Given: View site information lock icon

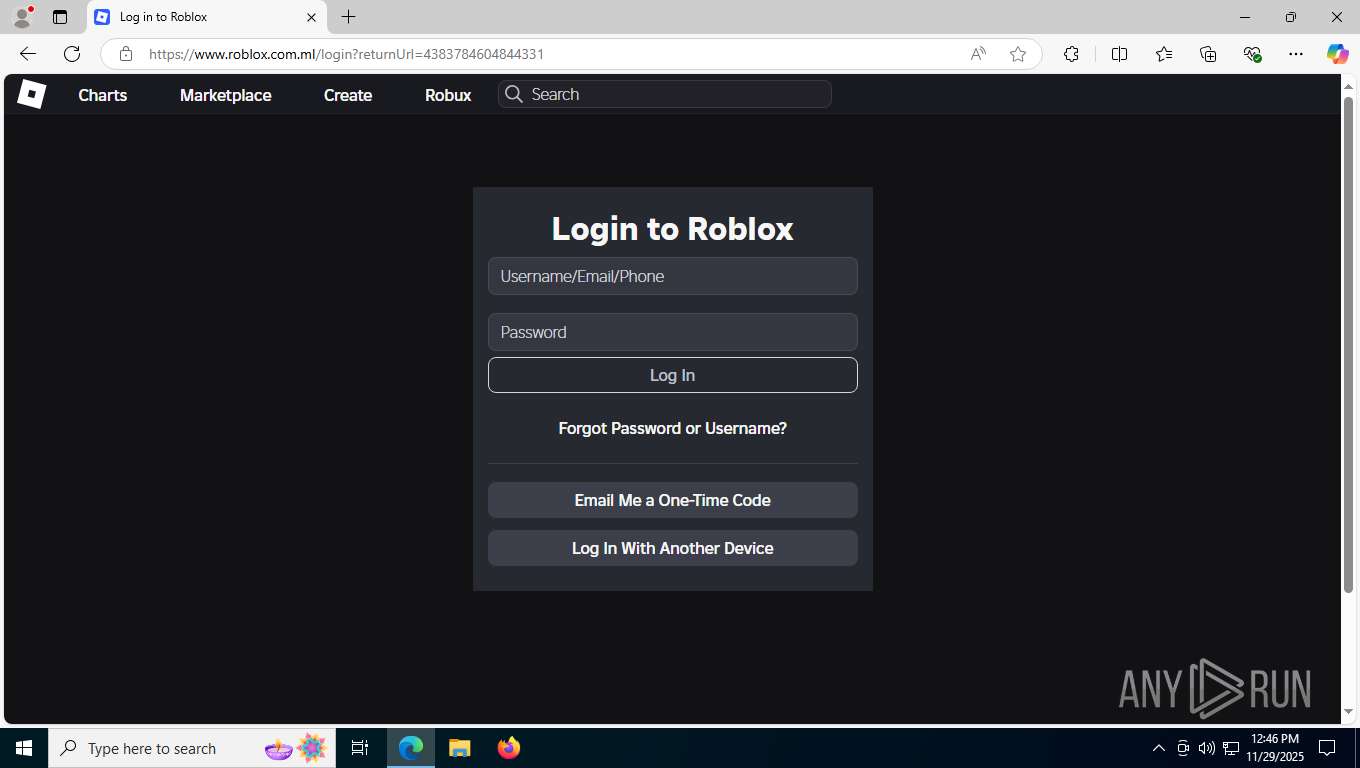Looking at the screenshot, I should click(125, 54).
